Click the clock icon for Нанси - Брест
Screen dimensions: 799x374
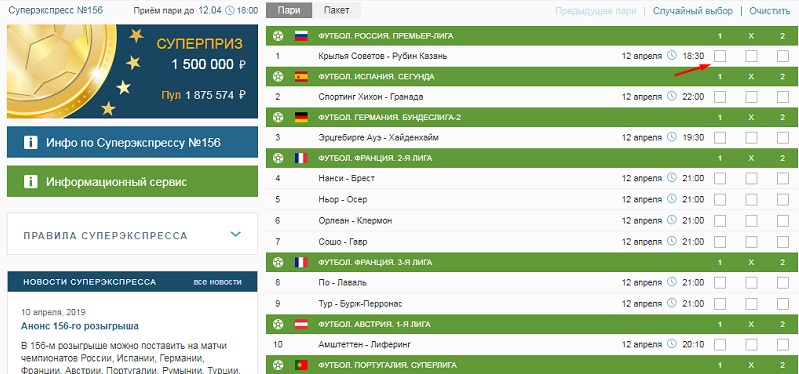click(672, 178)
